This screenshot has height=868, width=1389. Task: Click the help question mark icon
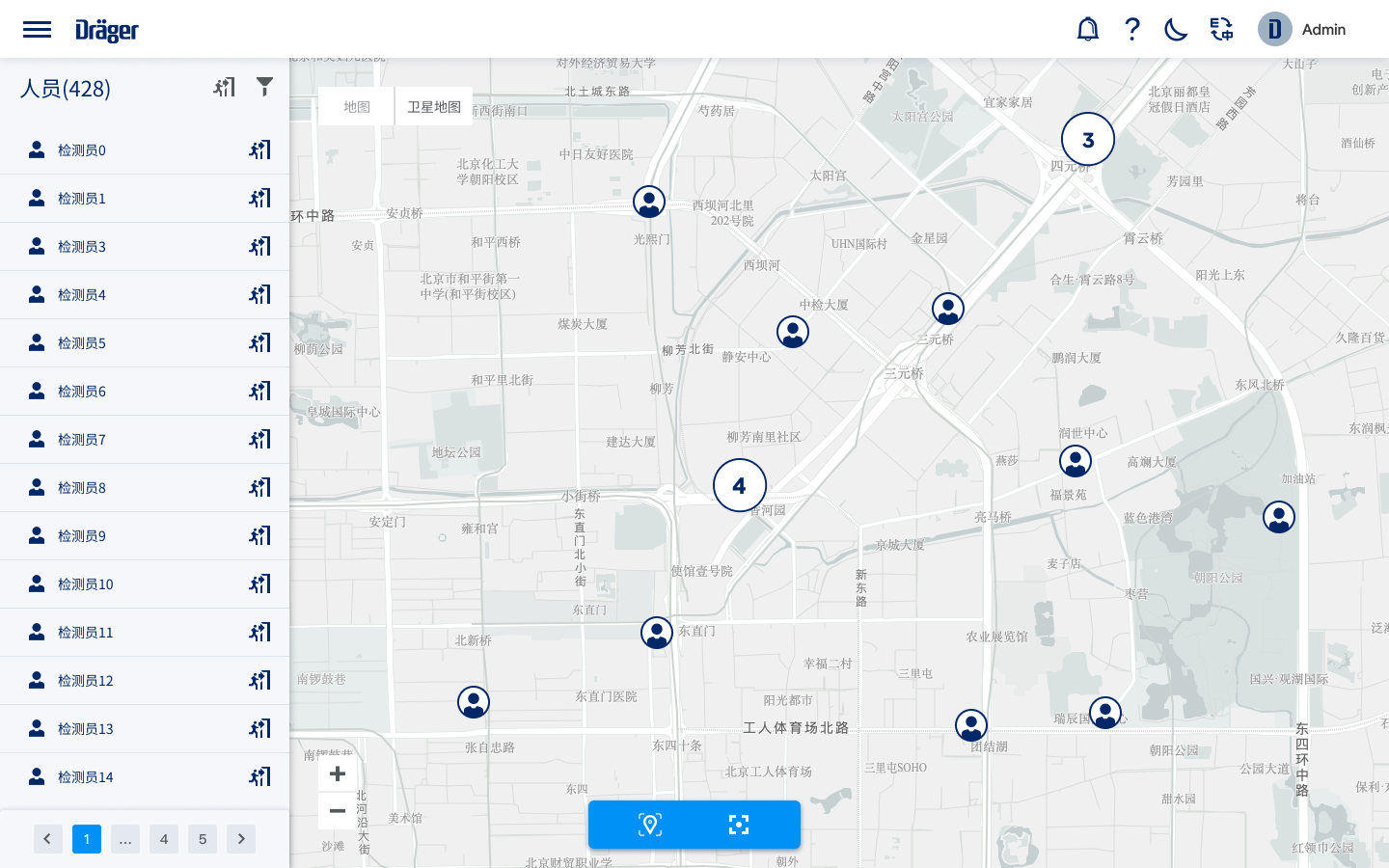(1132, 29)
